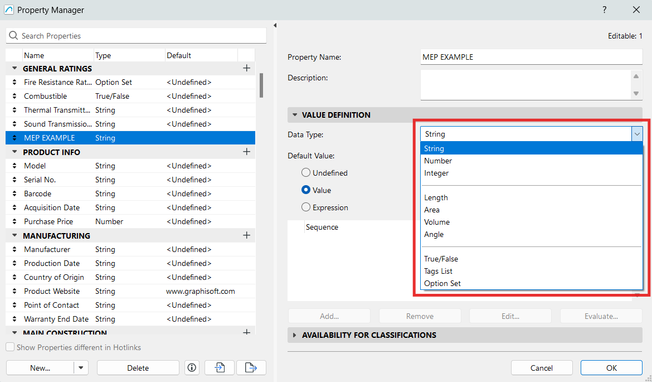Click the info icon button next to Delete
The width and height of the screenshot is (652, 382).
coord(192,368)
